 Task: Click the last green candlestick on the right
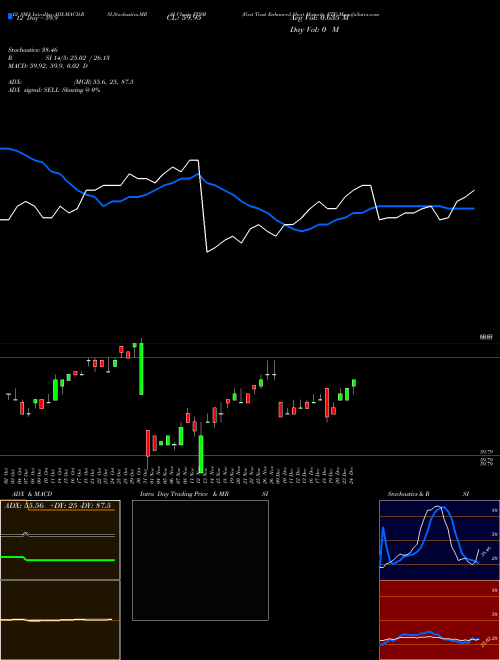click(x=354, y=383)
